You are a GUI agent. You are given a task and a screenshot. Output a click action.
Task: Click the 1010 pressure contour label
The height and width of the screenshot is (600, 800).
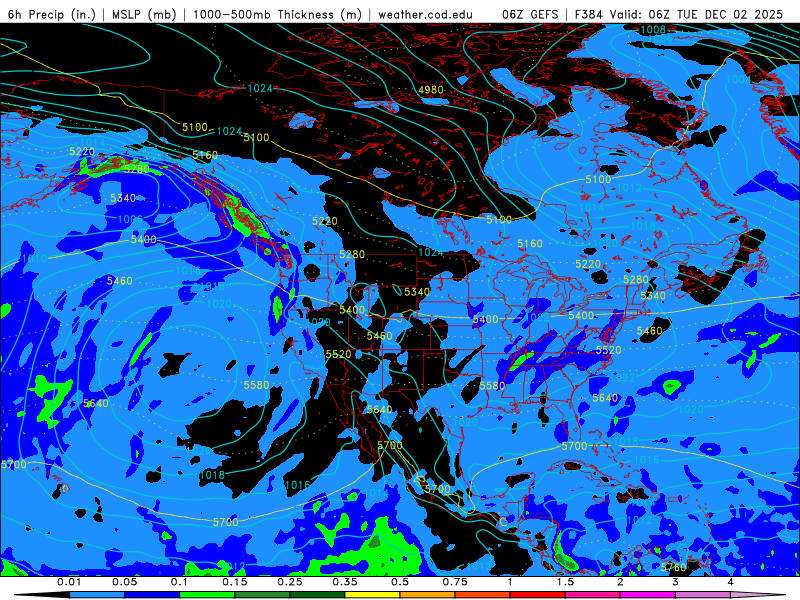coord(35,259)
